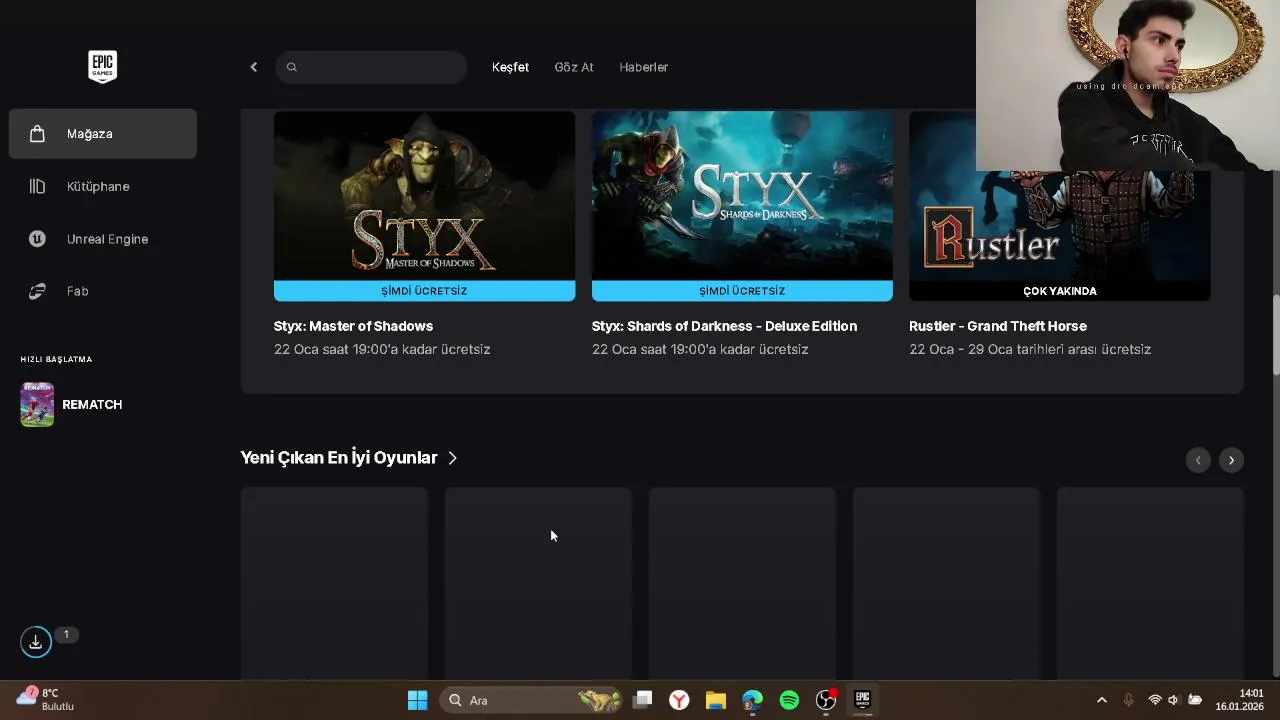The height and width of the screenshot is (720, 1280).
Task: Click the magnifier icon in the search box
Action: point(292,67)
